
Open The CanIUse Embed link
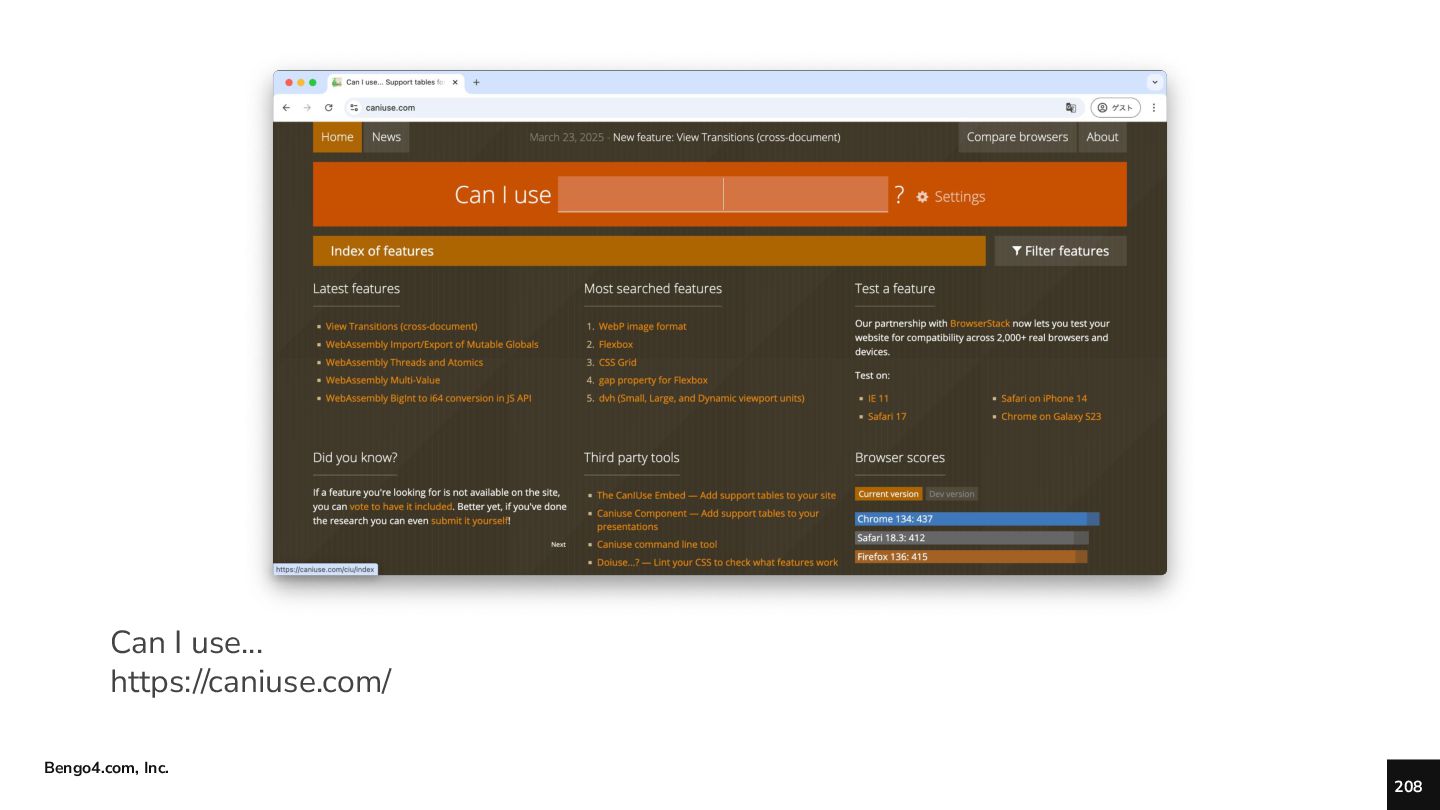coord(716,495)
